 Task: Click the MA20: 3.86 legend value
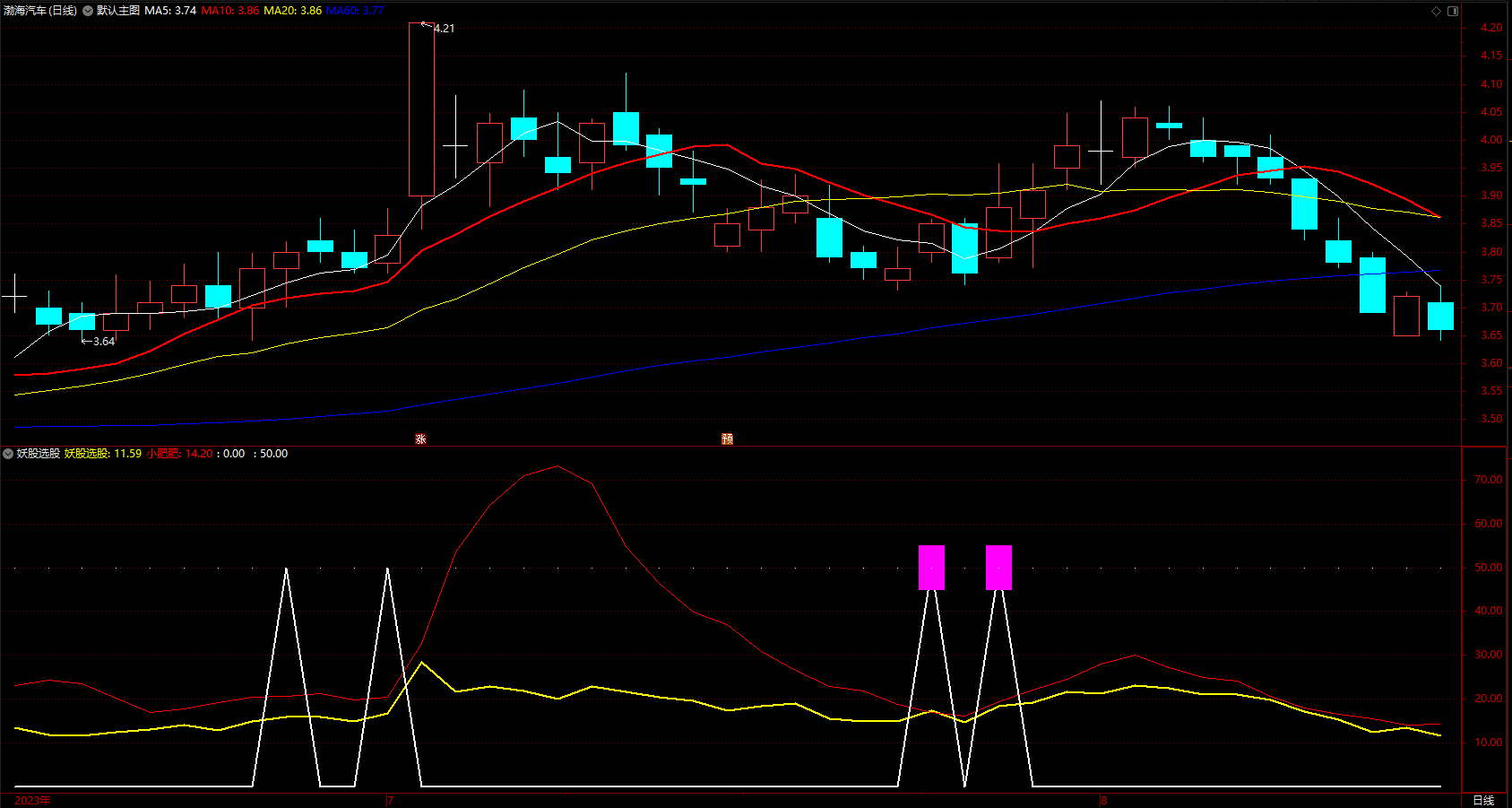click(293, 11)
